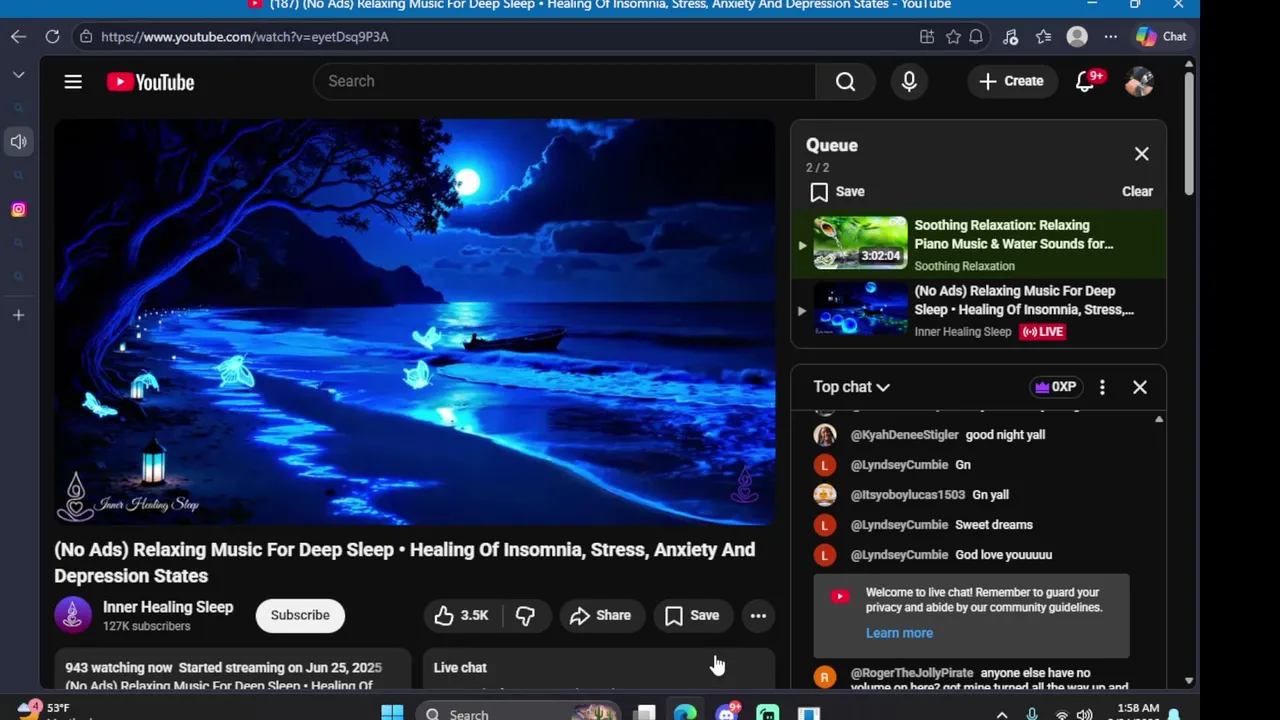The width and height of the screenshot is (1280, 720).
Task: Click chat scroll up arrow
Action: 1160,419
